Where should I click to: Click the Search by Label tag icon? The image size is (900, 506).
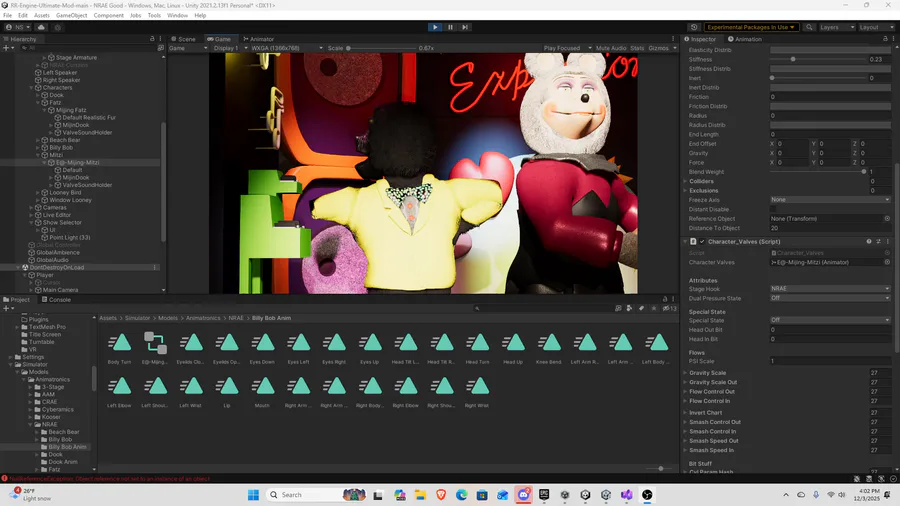(641, 308)
